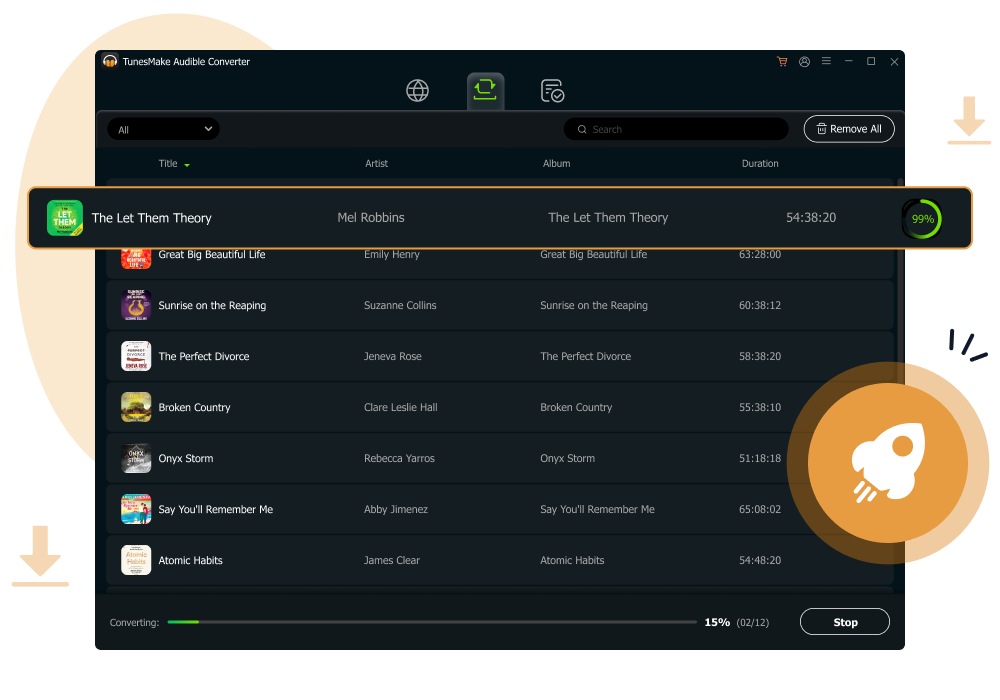Click The Perfect Divorce cover thumbnail
Viewport: 1000px width, 700px height.
[x=136, y=356]
